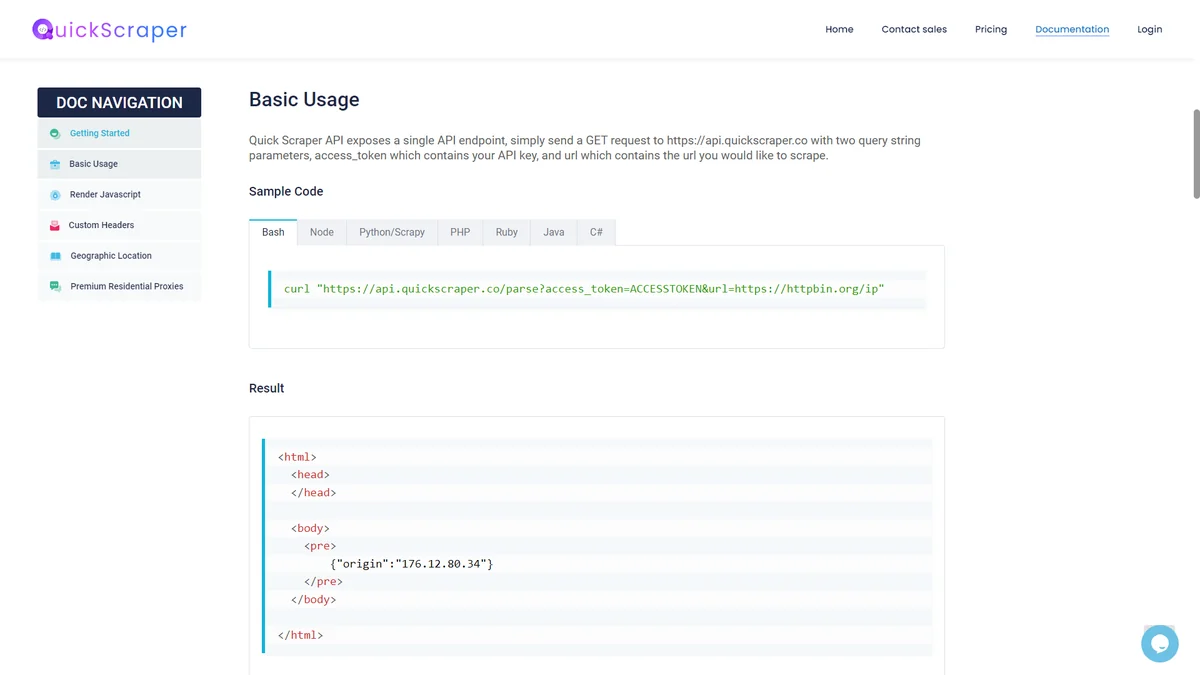The image size is (1200, 675).
Task: View the Java sample tab
Action: tap(554, 232)
